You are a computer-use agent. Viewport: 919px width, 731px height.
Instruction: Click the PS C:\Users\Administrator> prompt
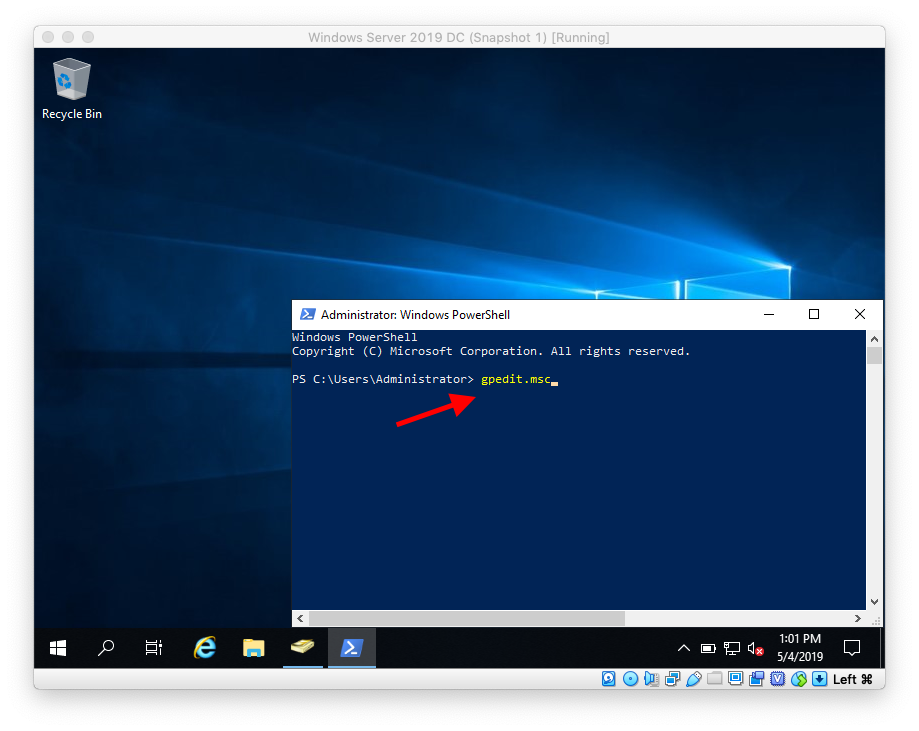(383, 379)
